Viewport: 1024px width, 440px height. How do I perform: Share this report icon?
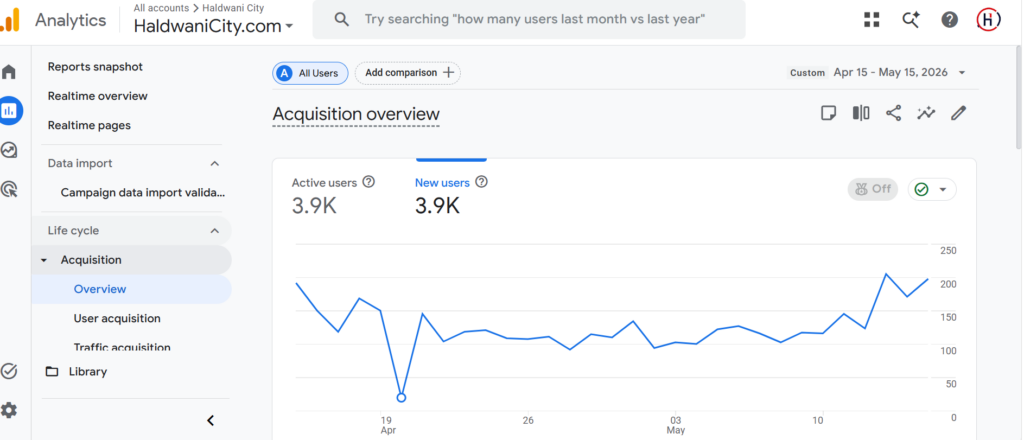(893, 114)
